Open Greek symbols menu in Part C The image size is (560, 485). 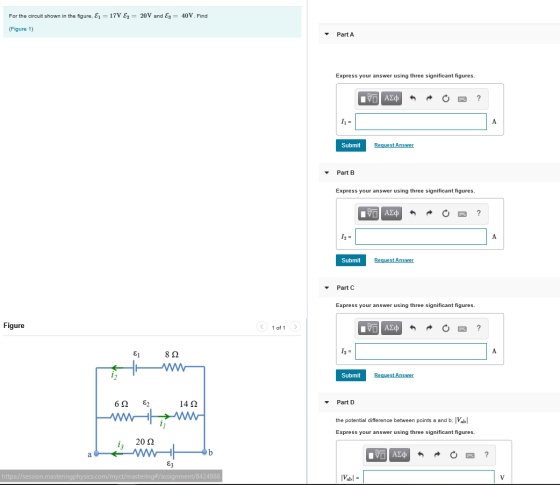point(391,328)
